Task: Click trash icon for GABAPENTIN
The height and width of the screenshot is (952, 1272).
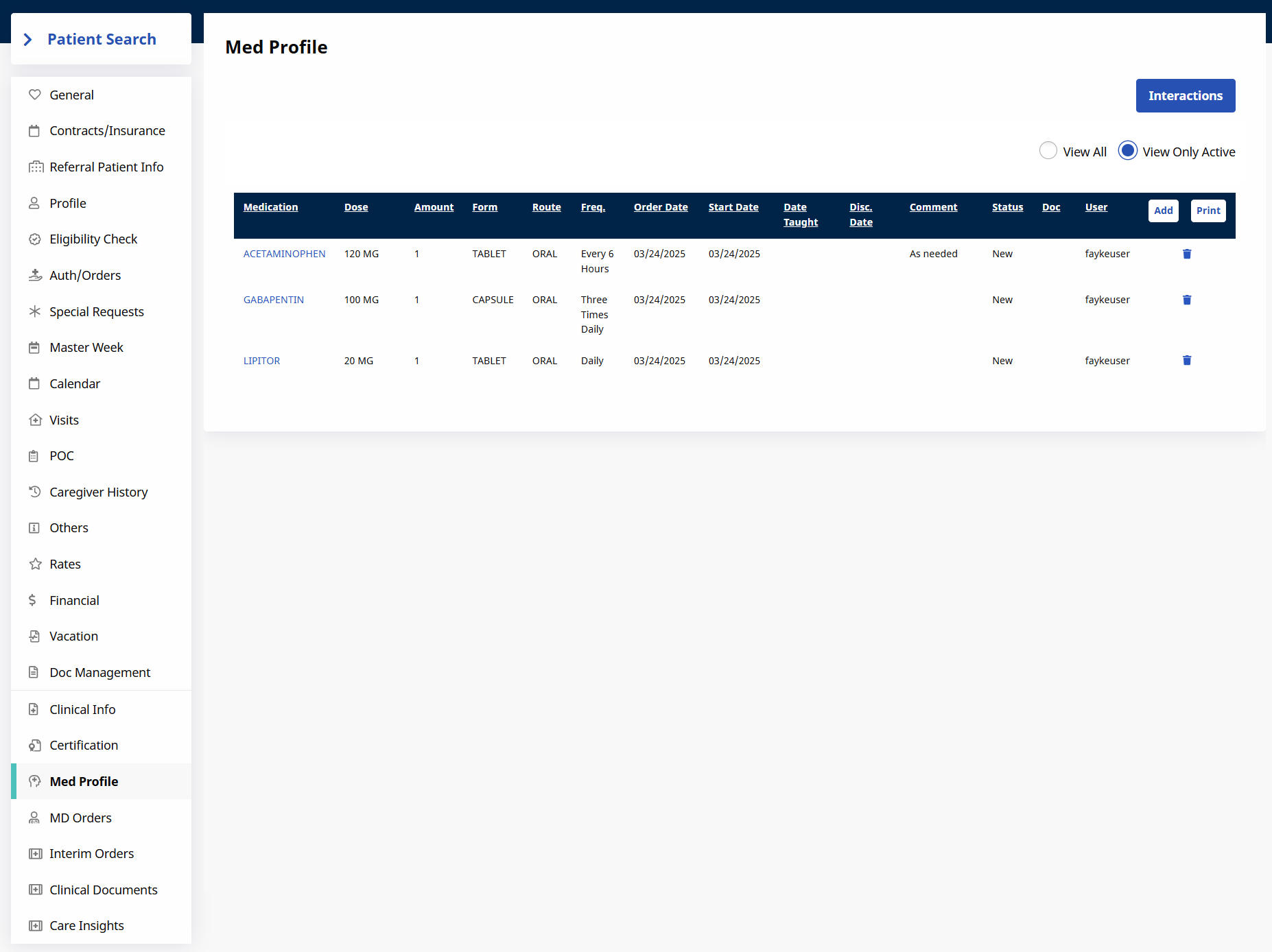Action: (1186, 300)
